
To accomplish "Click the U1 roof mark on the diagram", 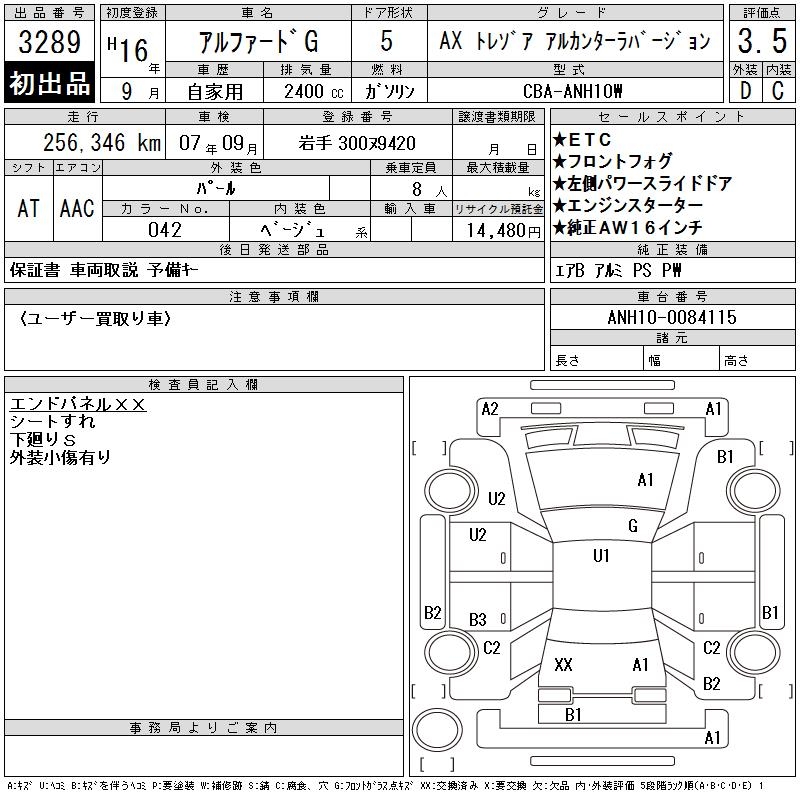I will click(x=601, y=555).
